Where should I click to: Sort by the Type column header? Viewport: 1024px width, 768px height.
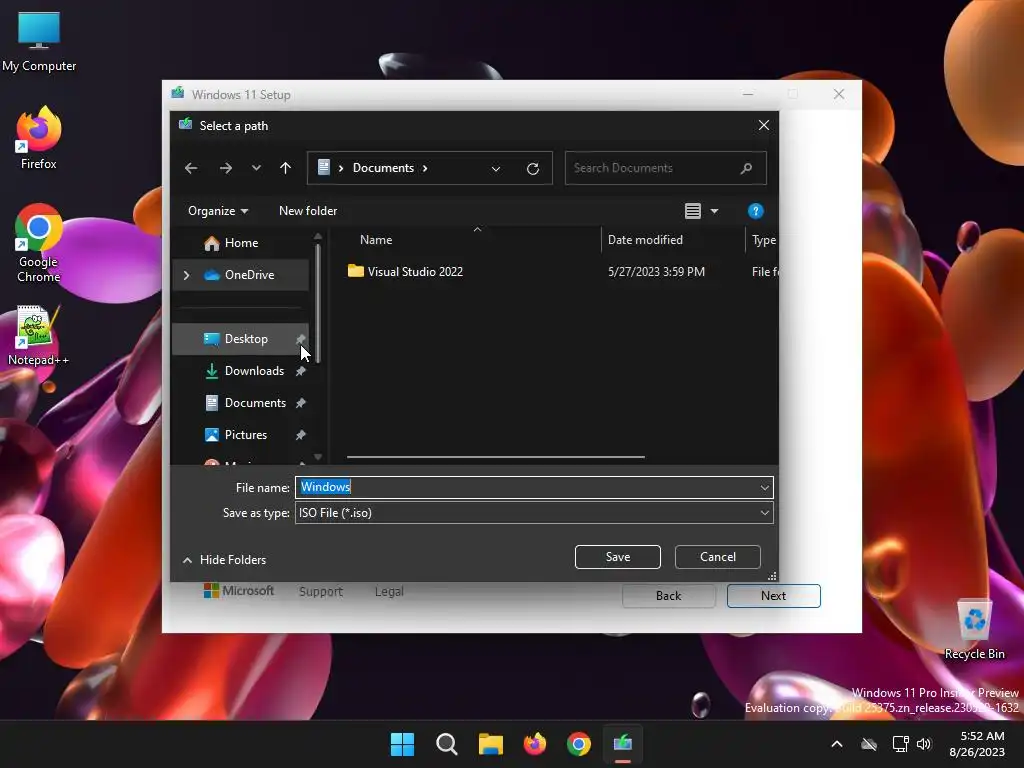(763, 240)
